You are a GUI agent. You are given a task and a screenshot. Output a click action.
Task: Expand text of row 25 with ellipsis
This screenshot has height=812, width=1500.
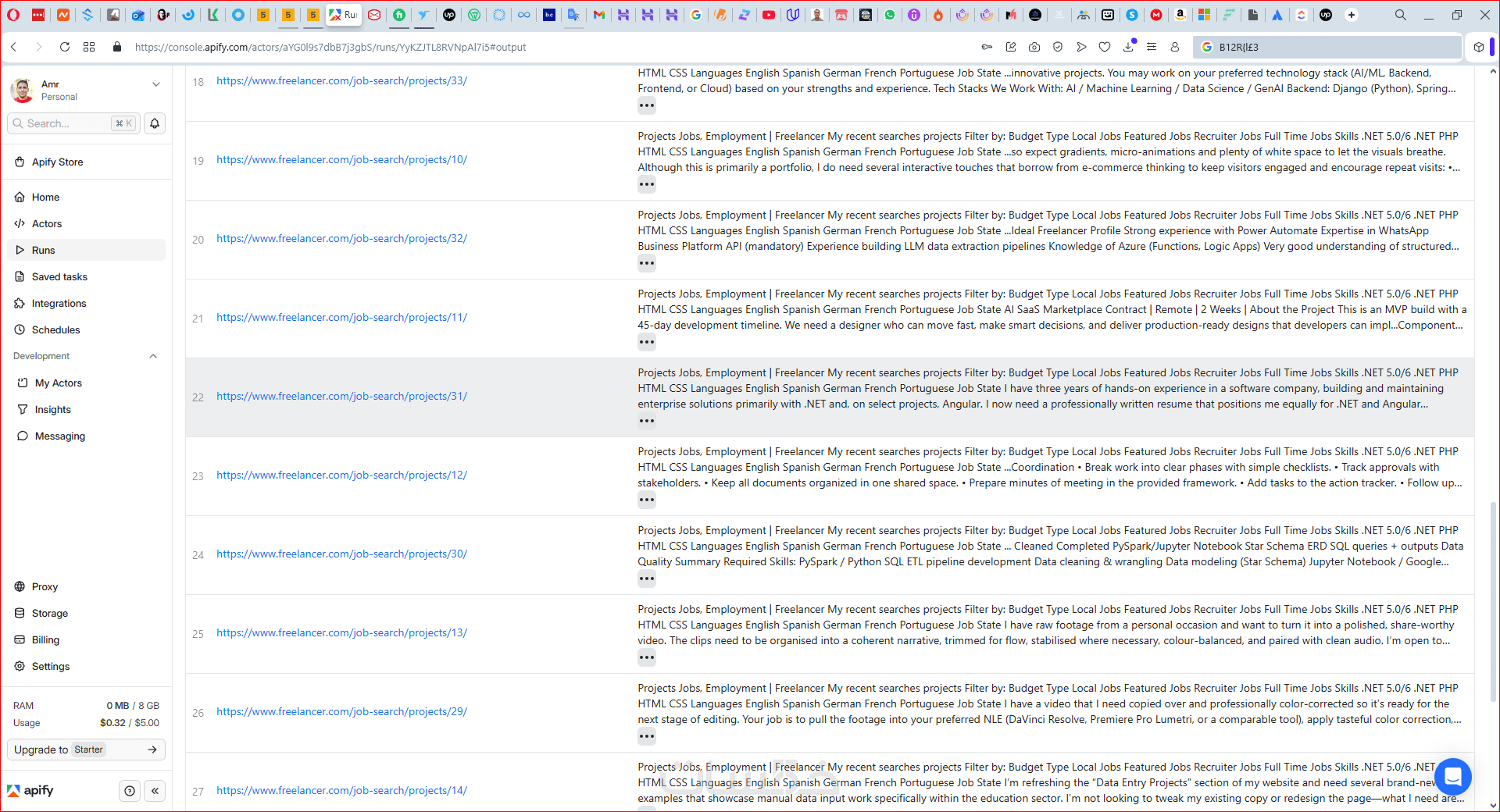pos(647,657)
